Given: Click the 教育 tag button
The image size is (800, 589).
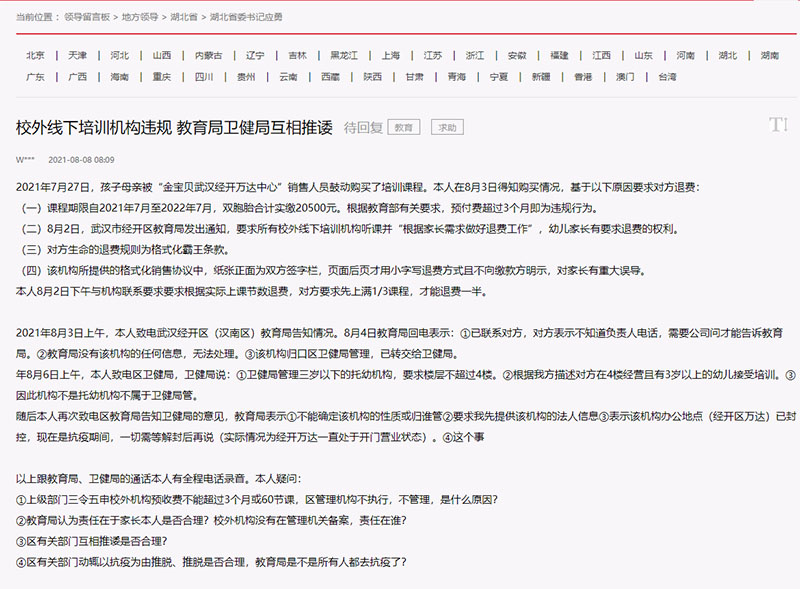Looking at the screenshot, I should 403,128.
